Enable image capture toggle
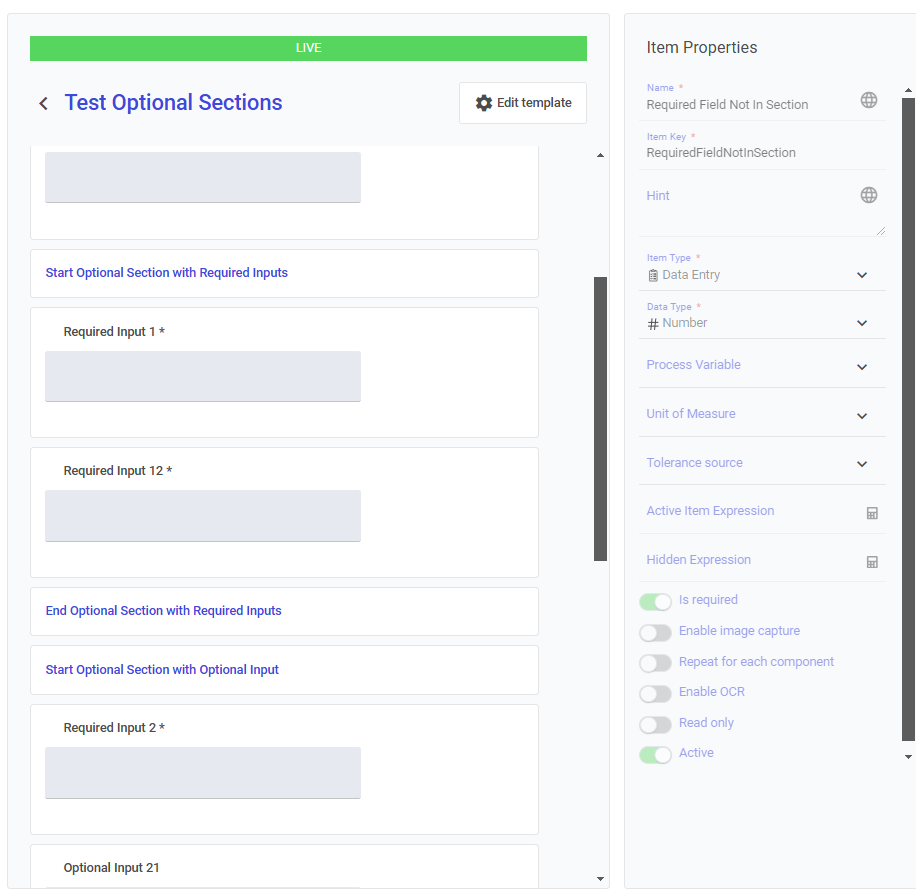 (655, 632)
